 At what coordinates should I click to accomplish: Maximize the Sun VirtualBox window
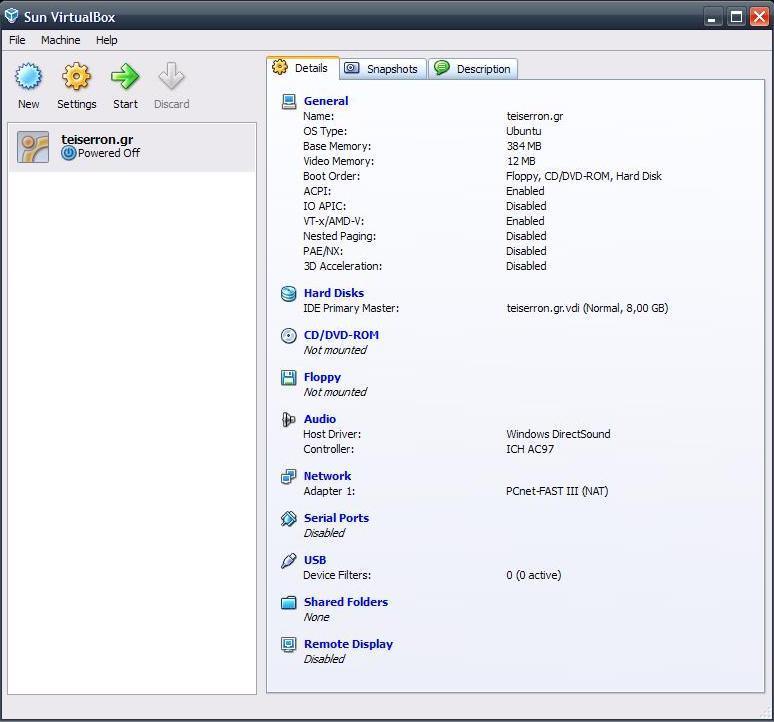(736, 17)
